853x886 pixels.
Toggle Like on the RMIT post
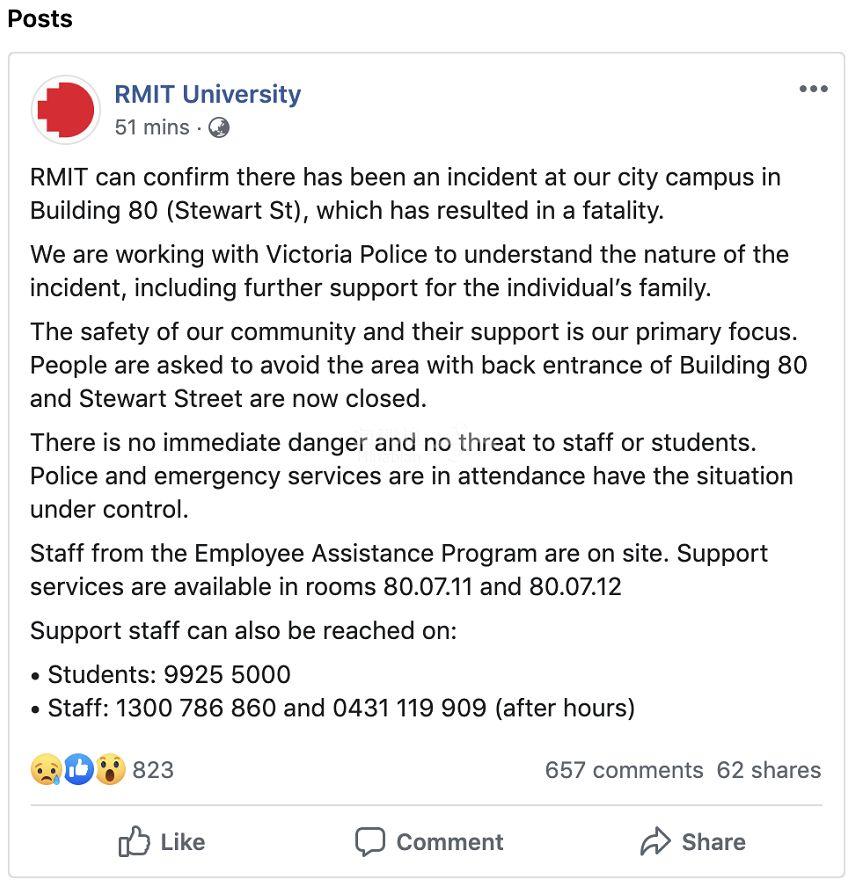(162, 842)
